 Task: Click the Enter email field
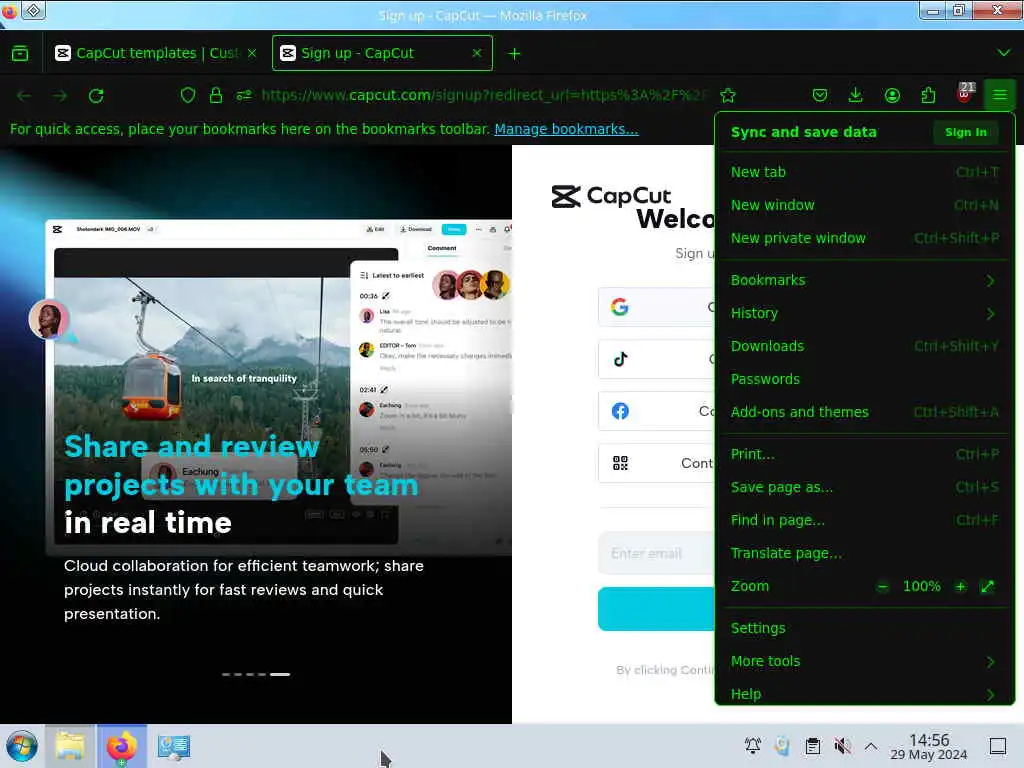pos(656,553)
